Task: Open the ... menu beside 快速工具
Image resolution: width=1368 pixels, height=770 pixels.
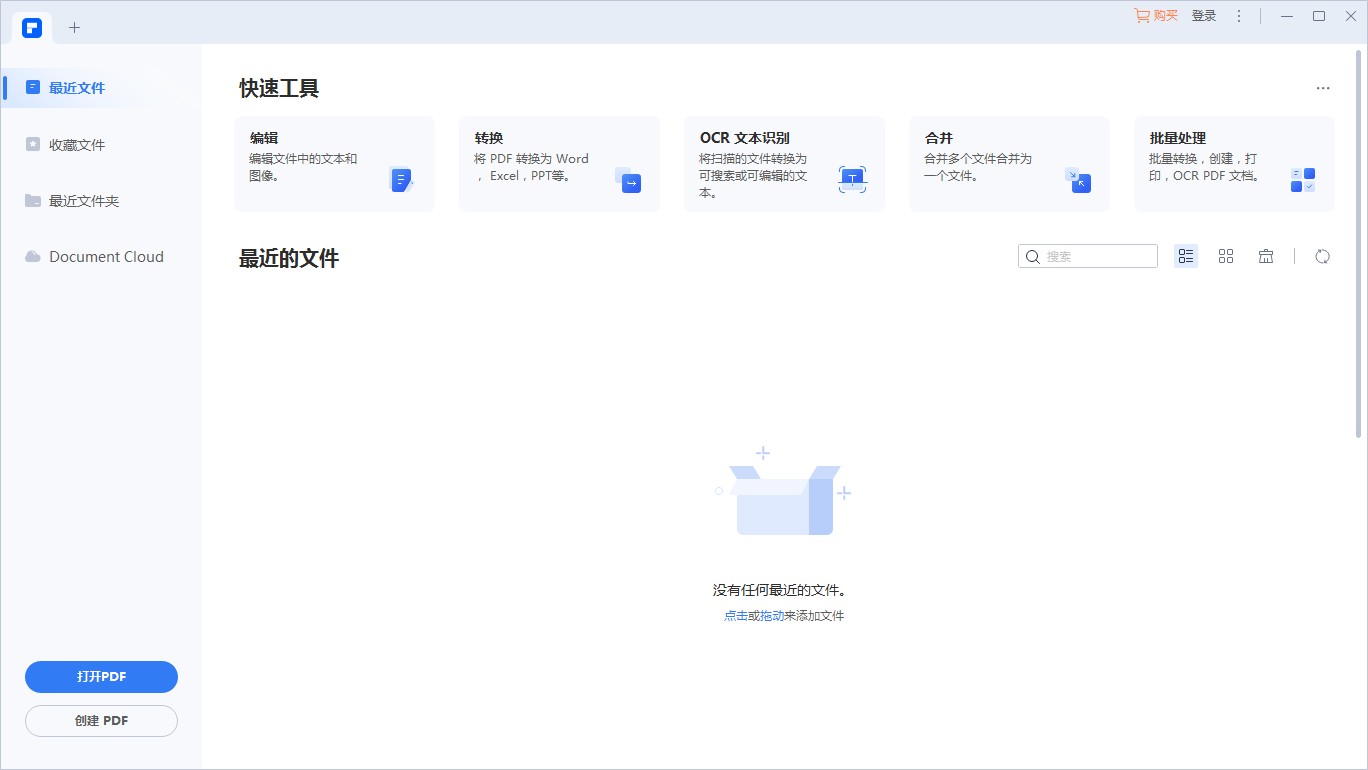Action: click(x=1322, y=88)
